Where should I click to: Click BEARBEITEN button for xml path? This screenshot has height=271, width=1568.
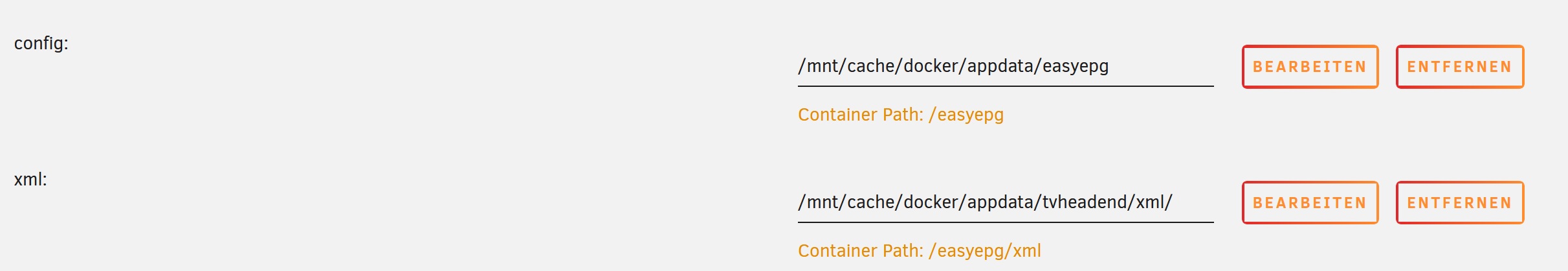[x=1310, y=203]
